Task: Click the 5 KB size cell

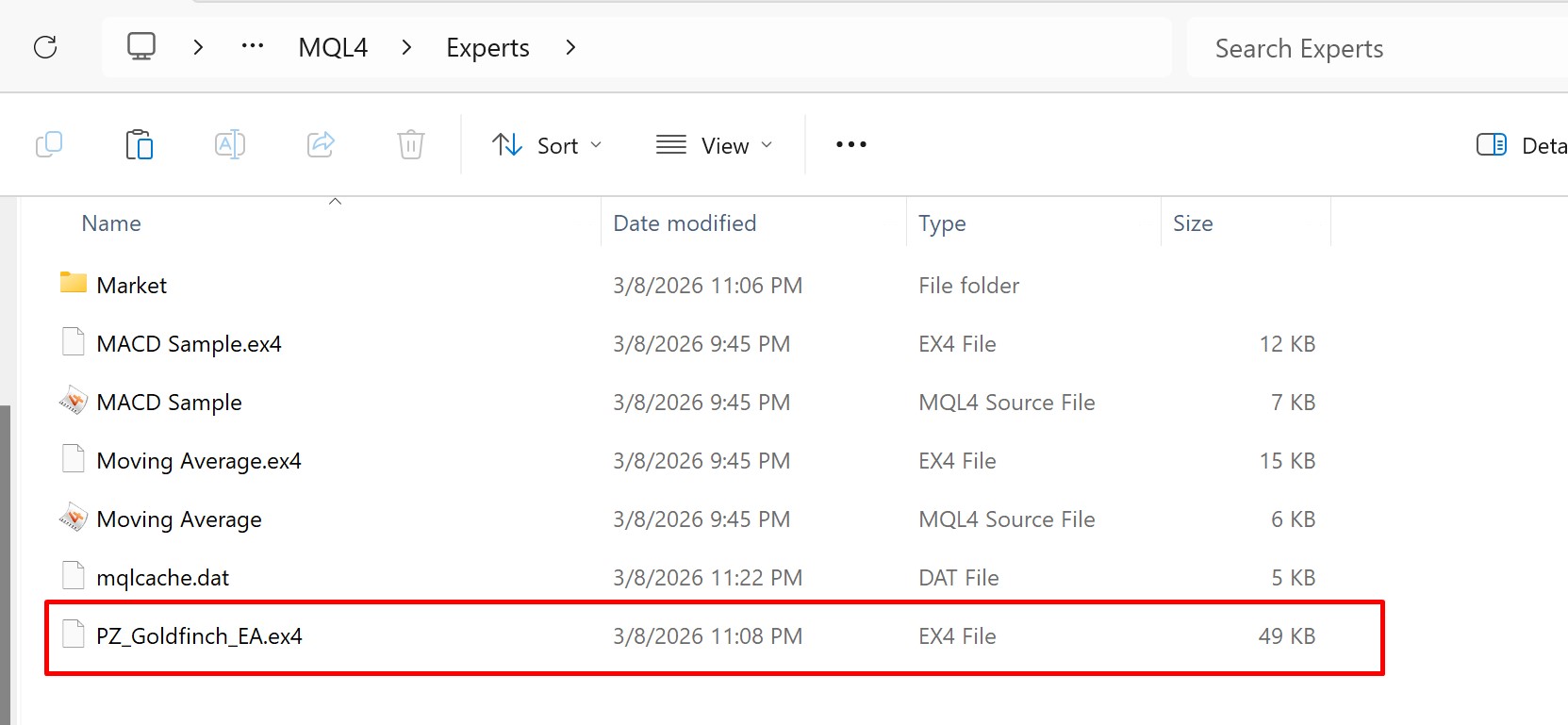Action: coord(1293,578)
